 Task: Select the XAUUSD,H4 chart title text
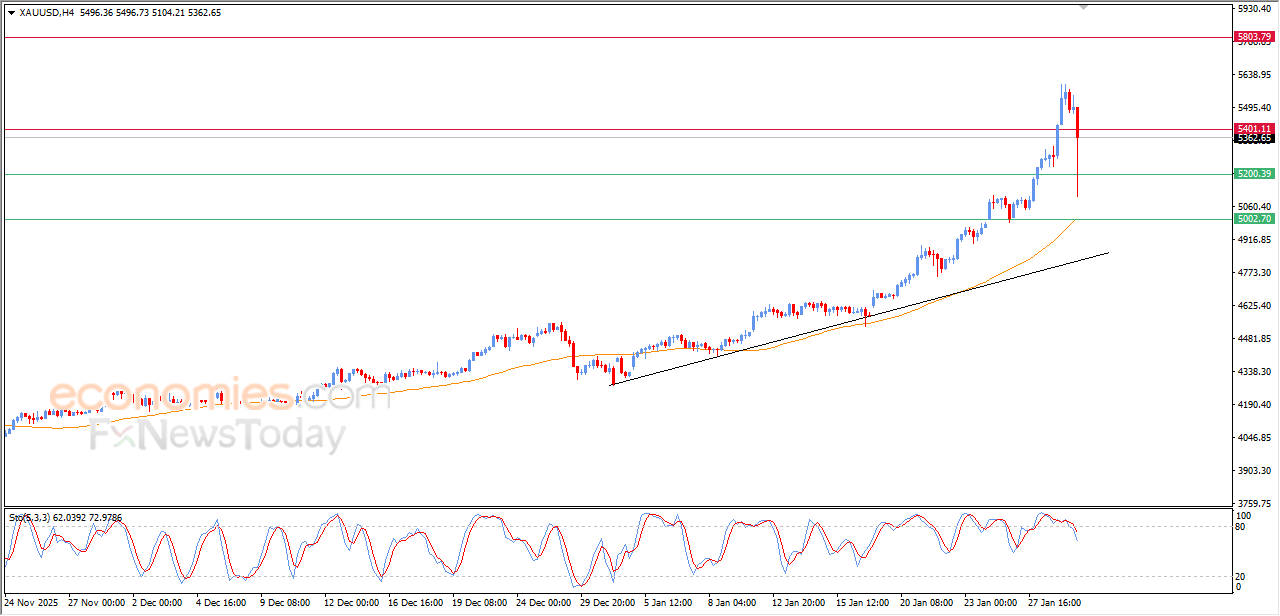(x=47, y=12)
